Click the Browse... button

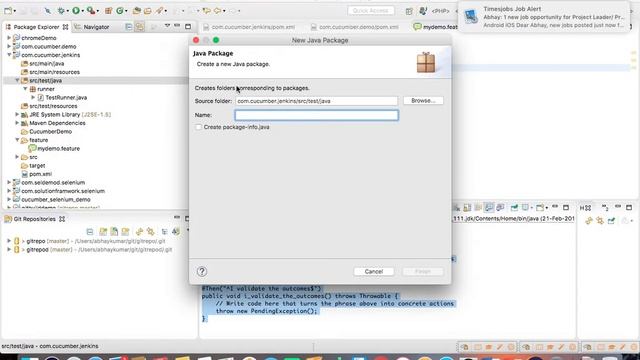(x=423, y=100)
